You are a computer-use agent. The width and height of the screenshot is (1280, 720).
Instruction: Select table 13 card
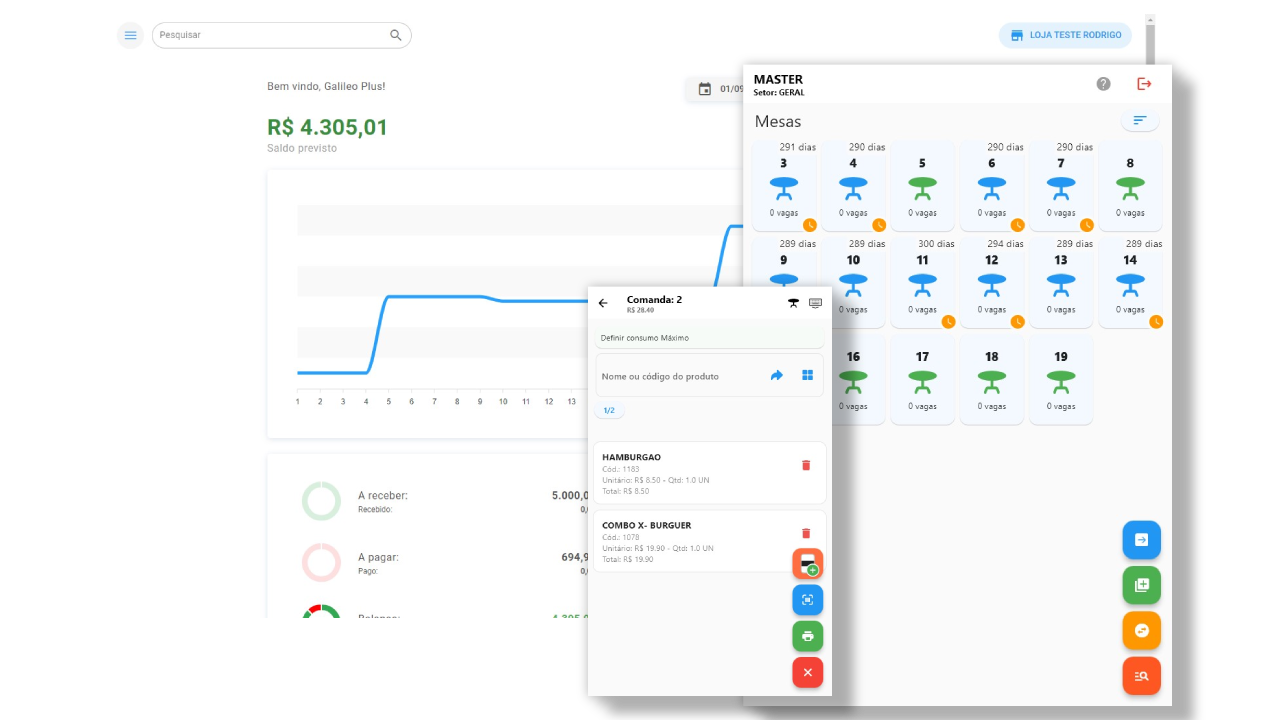[1061, 282]
